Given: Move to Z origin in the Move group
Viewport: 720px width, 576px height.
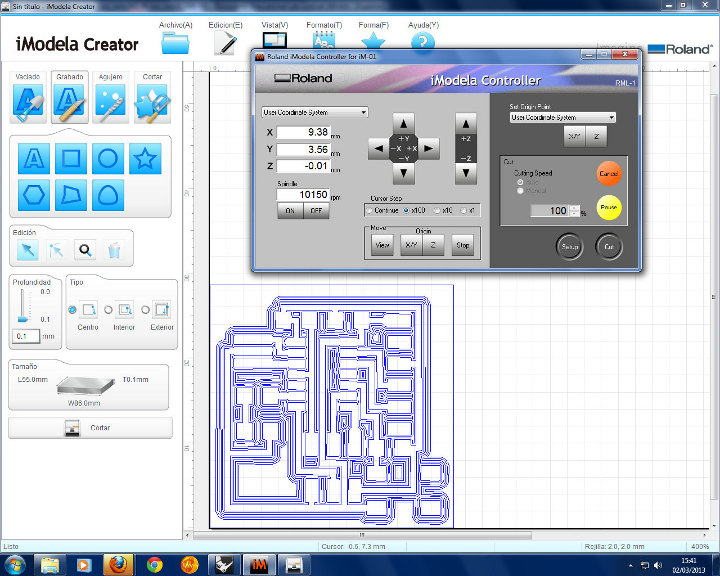Looking at the screenshot, I should pos(433,245).
